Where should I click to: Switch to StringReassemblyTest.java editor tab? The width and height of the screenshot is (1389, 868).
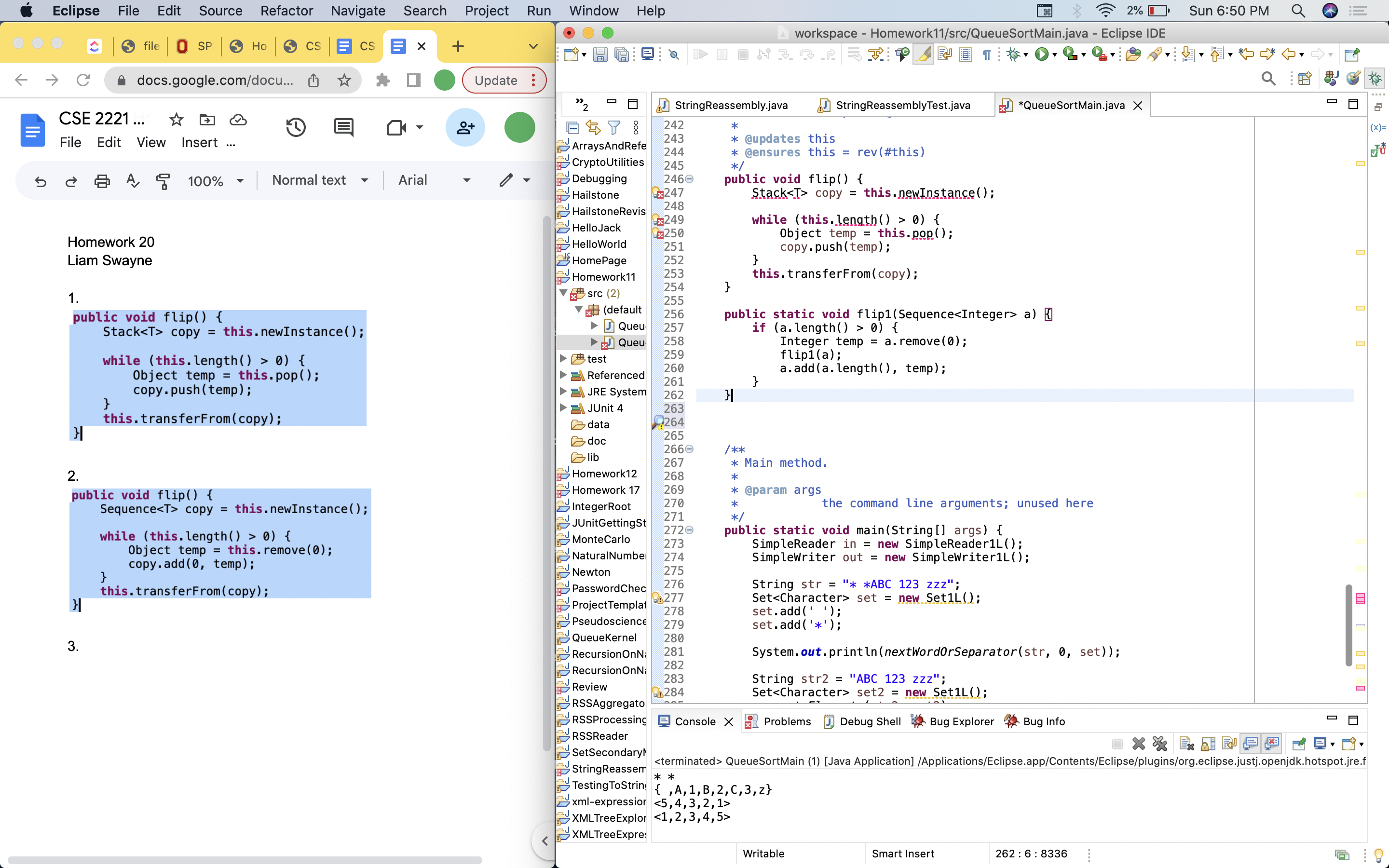pos(902,105)
